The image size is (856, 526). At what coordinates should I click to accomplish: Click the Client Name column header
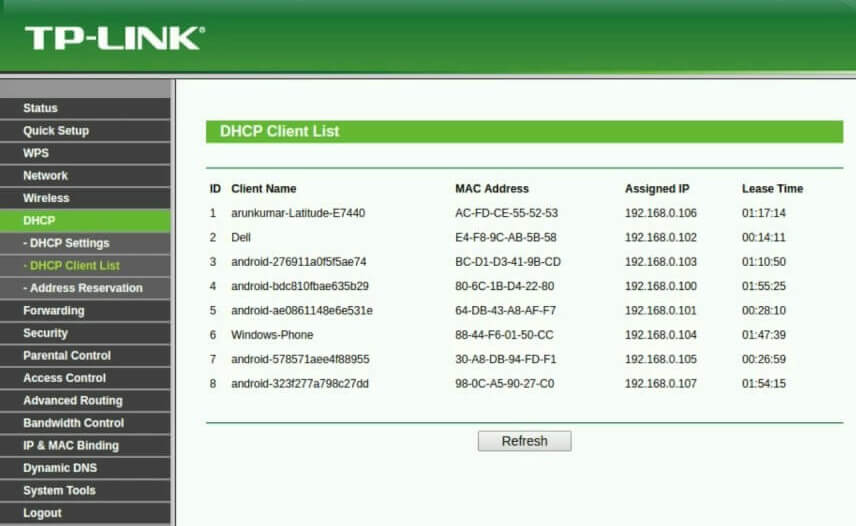[264, 189]
